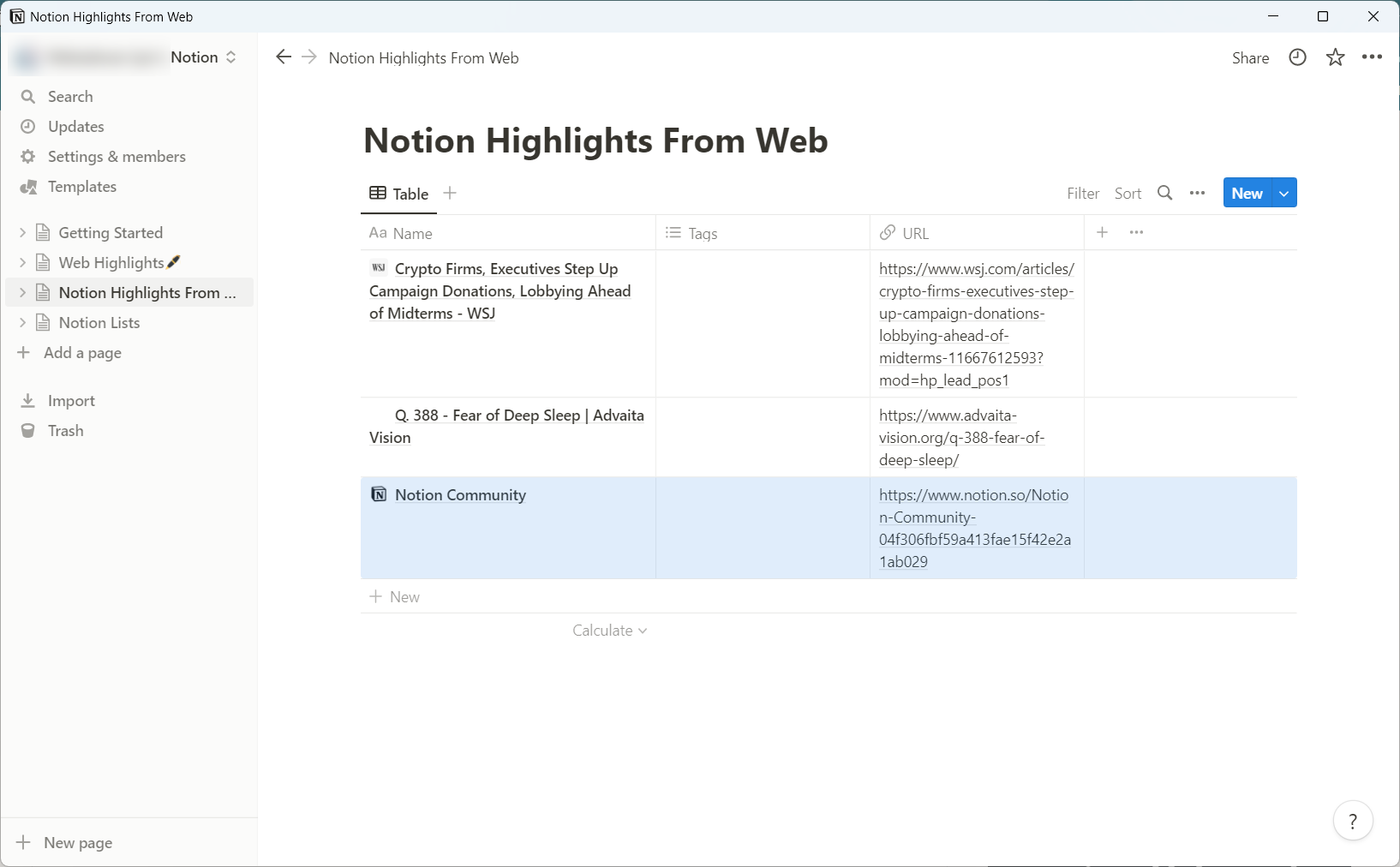This screenshot has height=867, width=1400.
Task: Expand the Getting Started page tree
Action: click(22, 232)
